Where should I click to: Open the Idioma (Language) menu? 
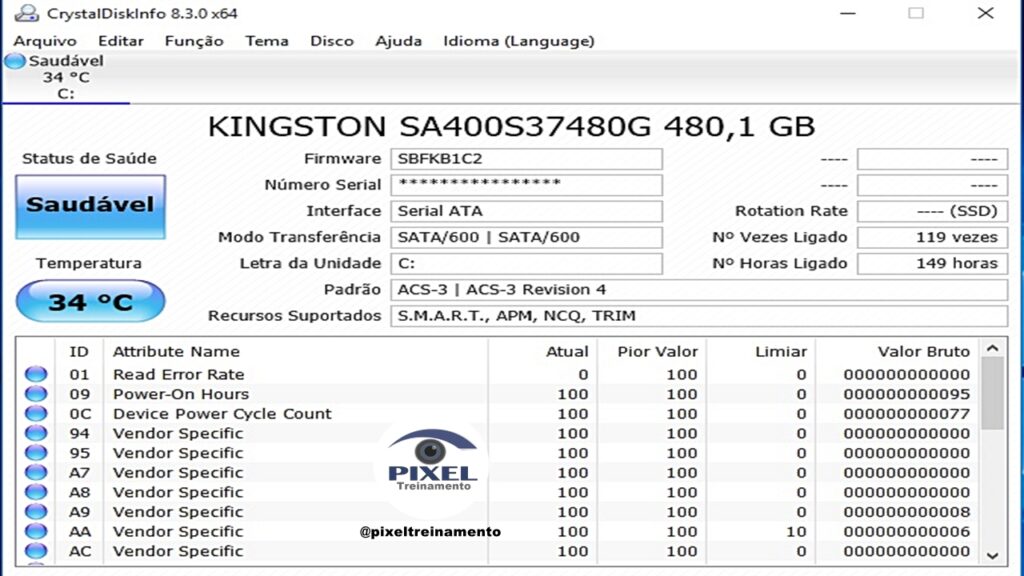coord(518,41)
